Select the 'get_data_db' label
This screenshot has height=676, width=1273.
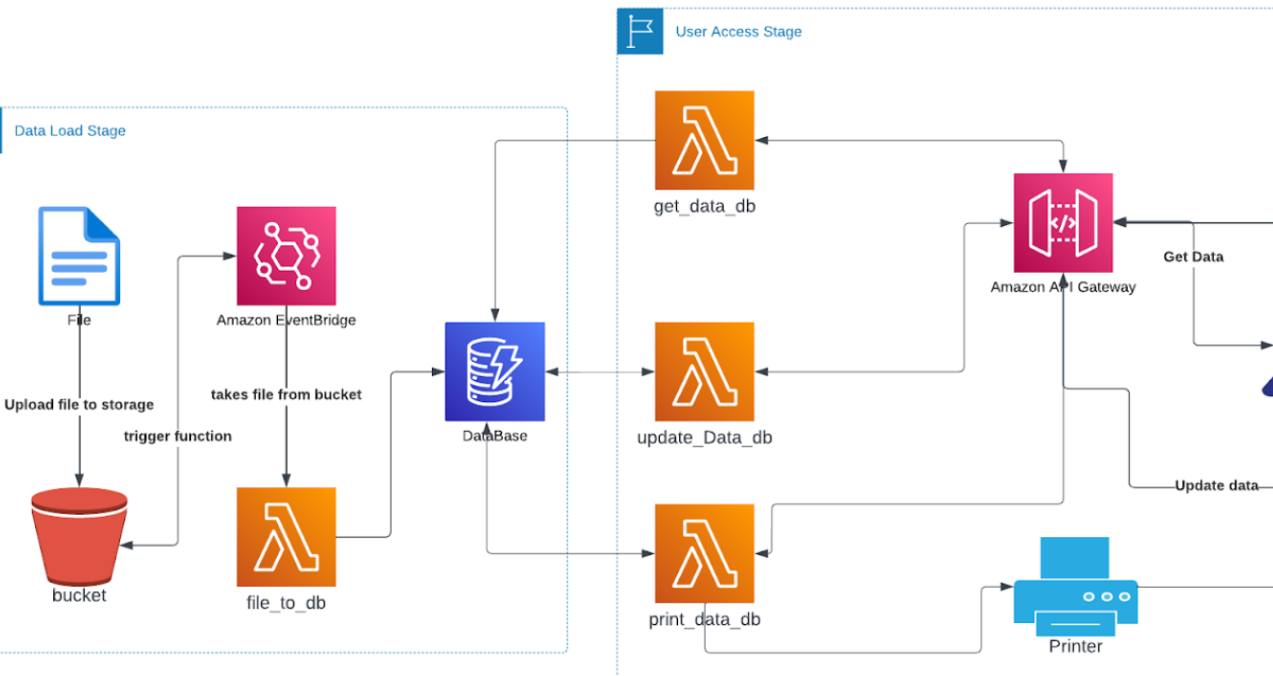pyautogui.click(x=704, y=207)
